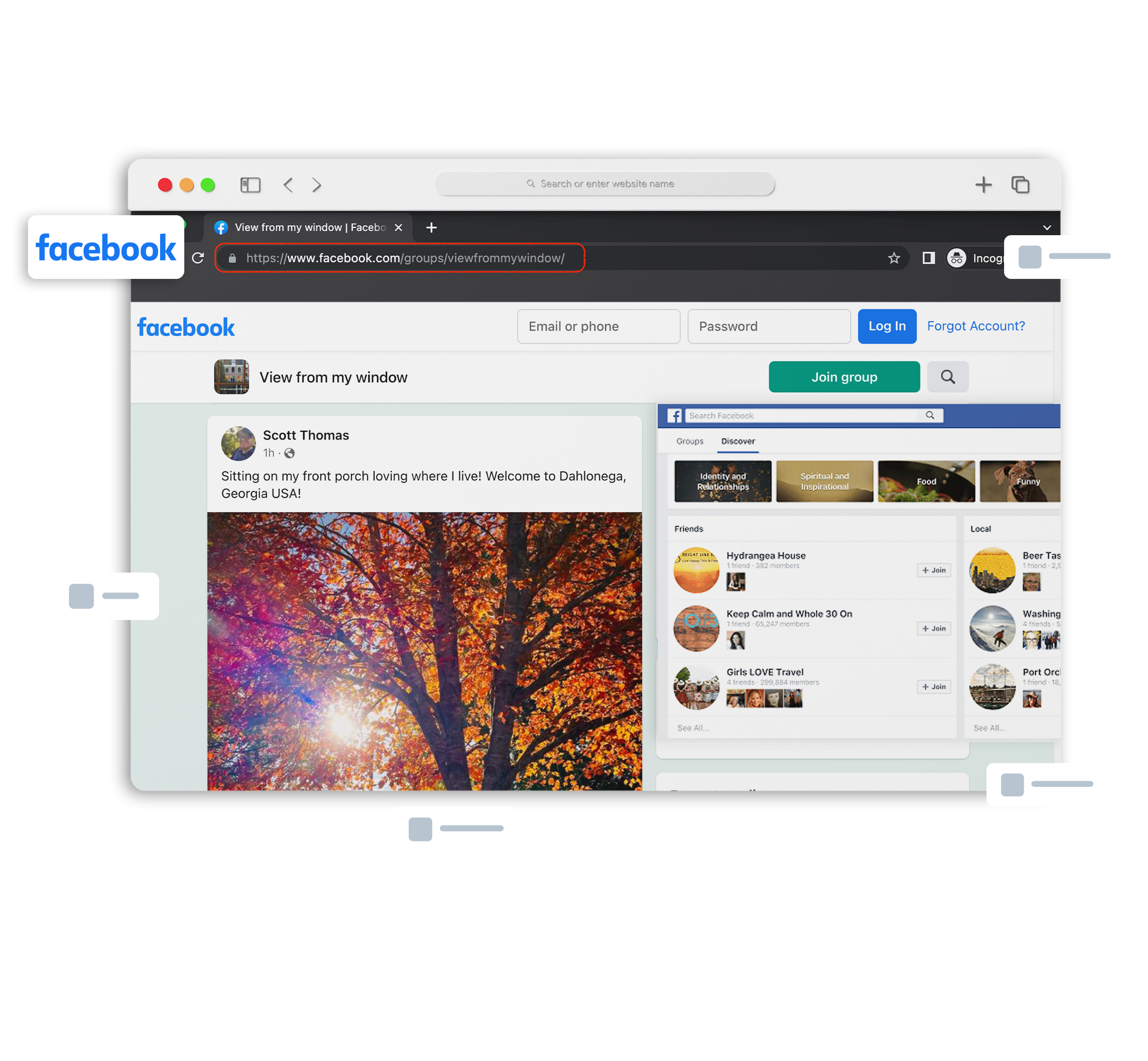Switch to the Groups tab
1148x1061 pixels.
click(689, 441)
